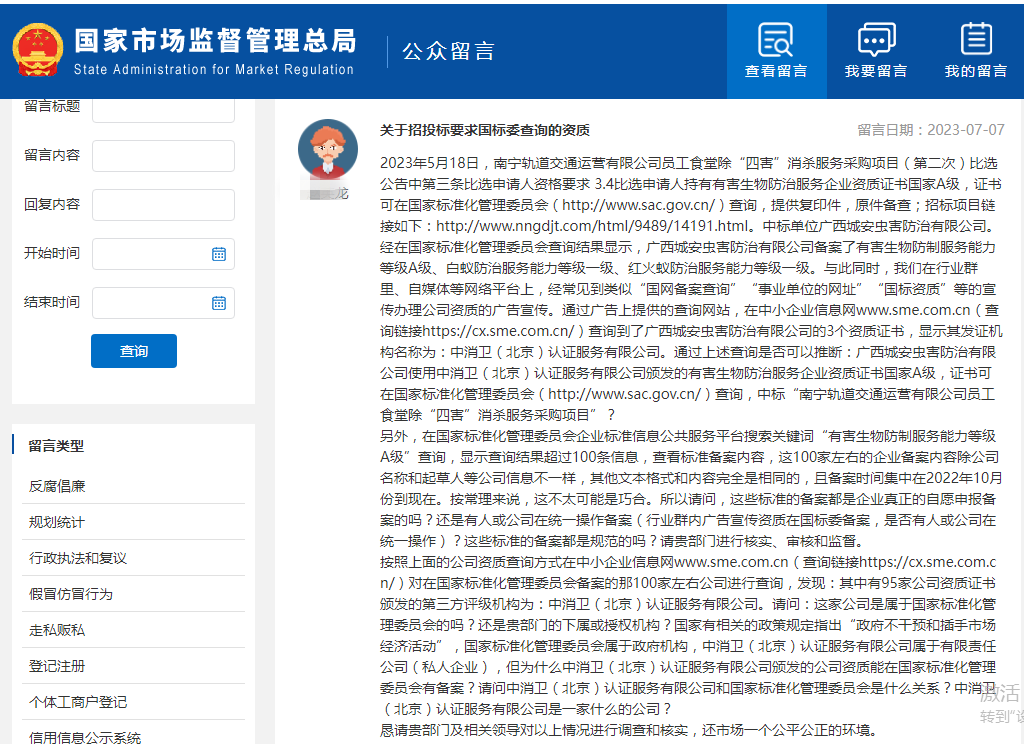
Task: Open the 查看留言 tab
Action: 776,52
